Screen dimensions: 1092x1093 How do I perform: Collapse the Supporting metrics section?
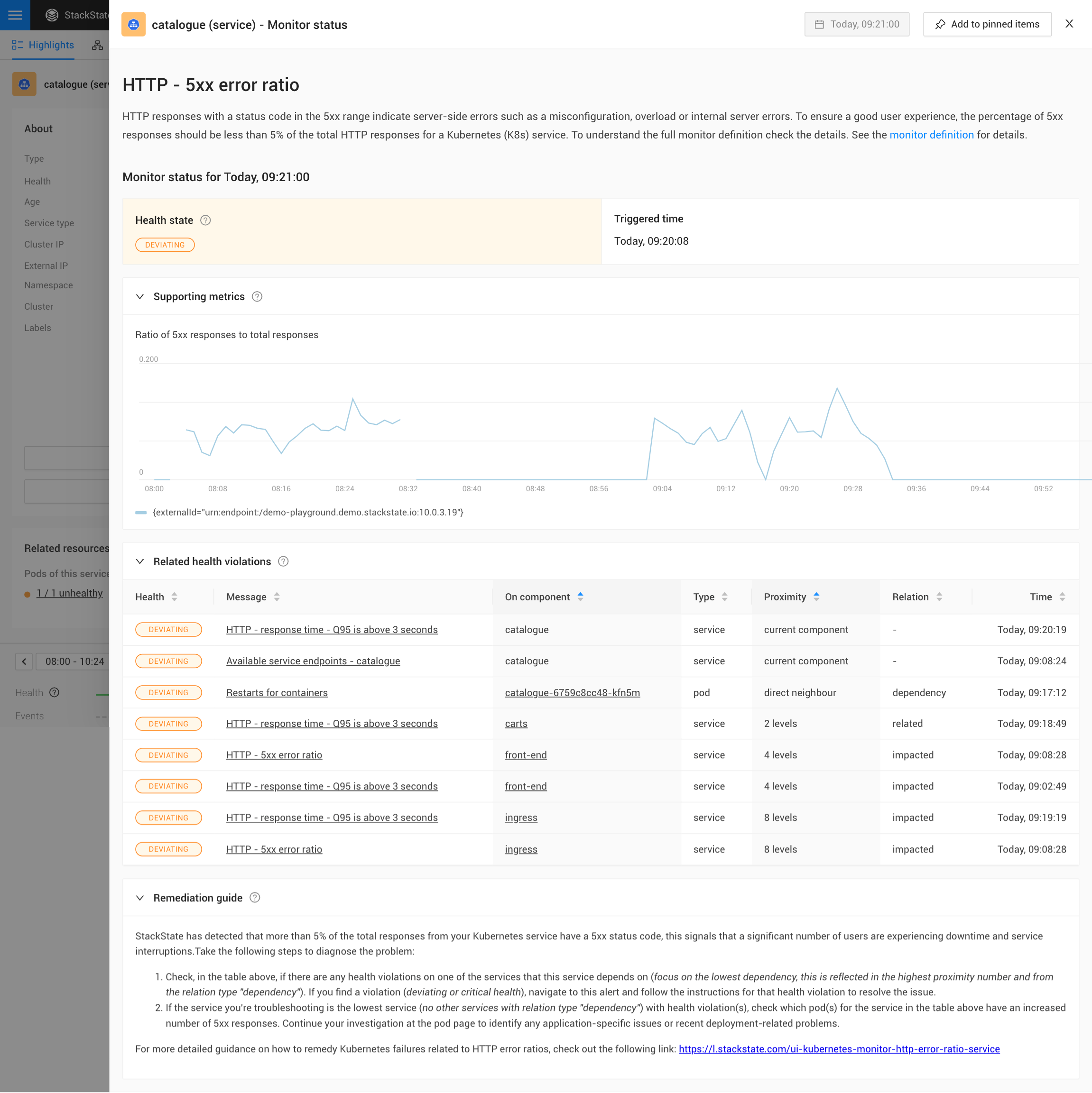pyautogui.click(x=140, y=296)
